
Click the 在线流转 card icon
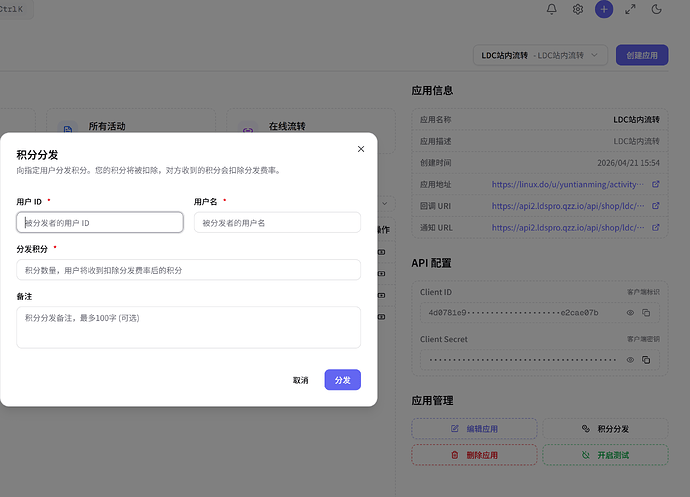tap(248, 129)
